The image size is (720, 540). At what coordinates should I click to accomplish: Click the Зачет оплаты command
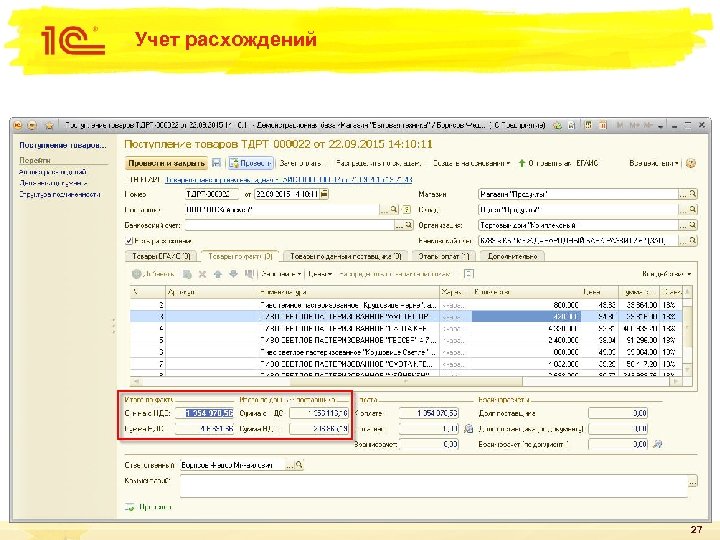[x=300, y=163]
